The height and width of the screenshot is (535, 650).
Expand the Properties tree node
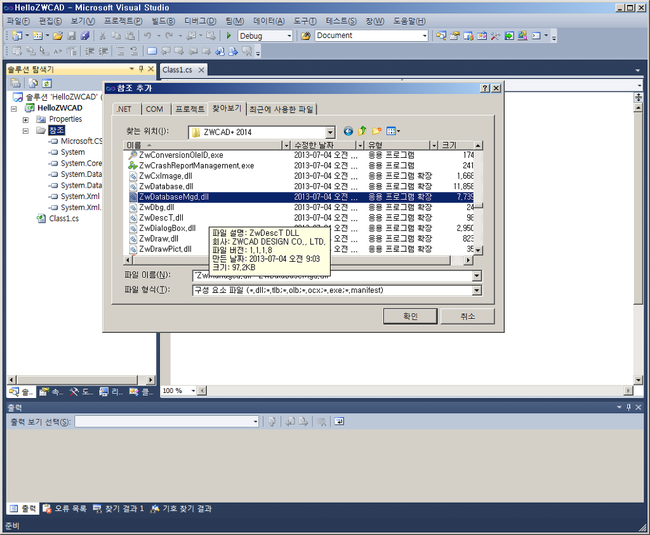(x=26, y=120)
